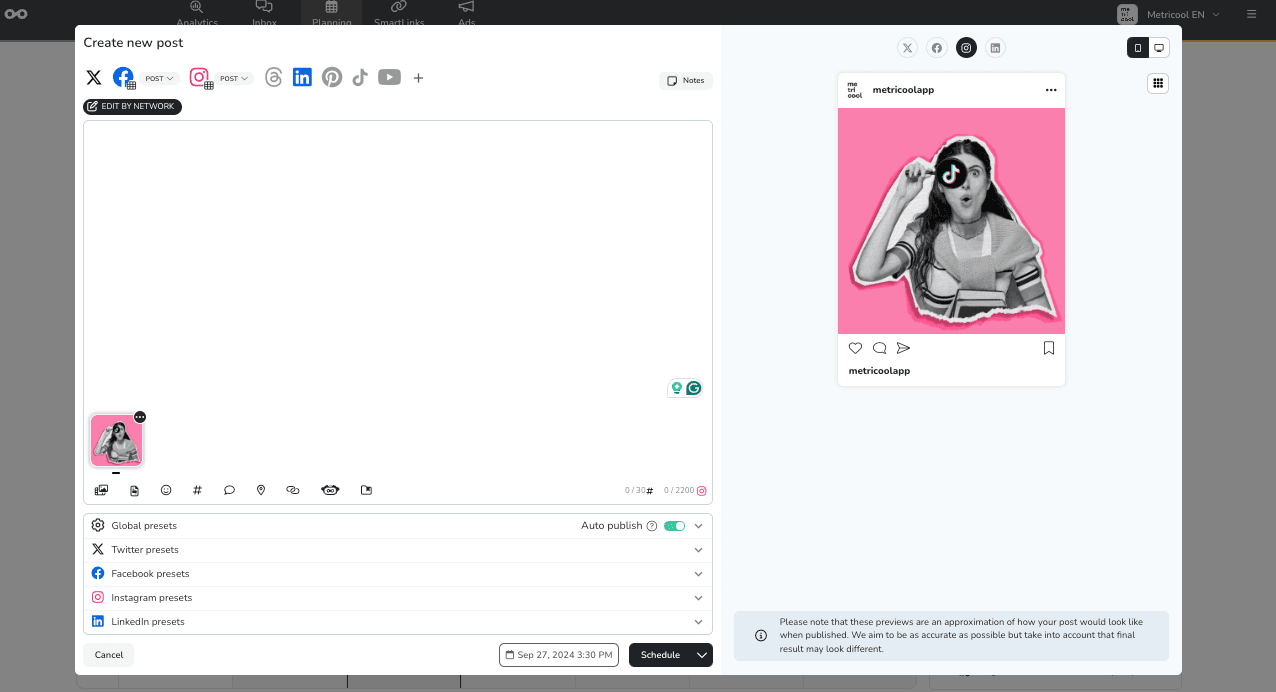Image resolution: width=1276 pixels, height=692 pixels.
Task: Go to the Analytics section
Action: pyautogui.click(x=197, y=14)
